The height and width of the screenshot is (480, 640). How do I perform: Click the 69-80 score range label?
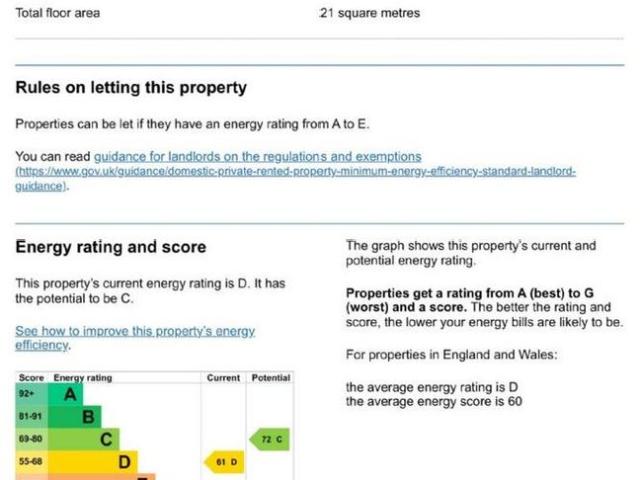point(31,438)
